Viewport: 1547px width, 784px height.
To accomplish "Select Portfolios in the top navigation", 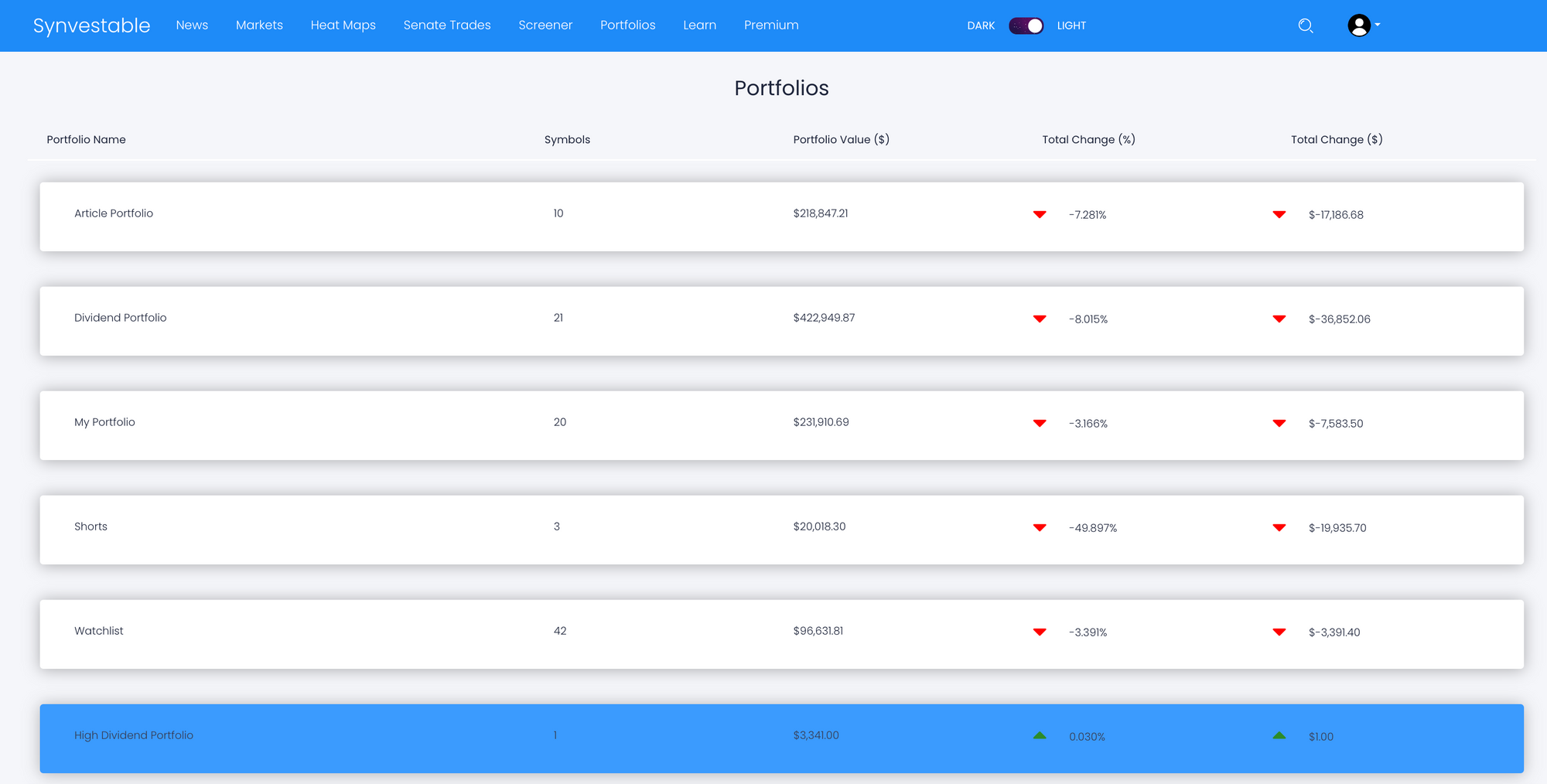I will (628, 26).
